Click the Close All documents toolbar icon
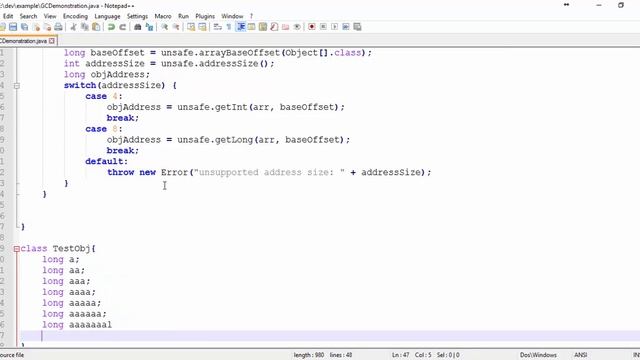 tap(47, 27)
